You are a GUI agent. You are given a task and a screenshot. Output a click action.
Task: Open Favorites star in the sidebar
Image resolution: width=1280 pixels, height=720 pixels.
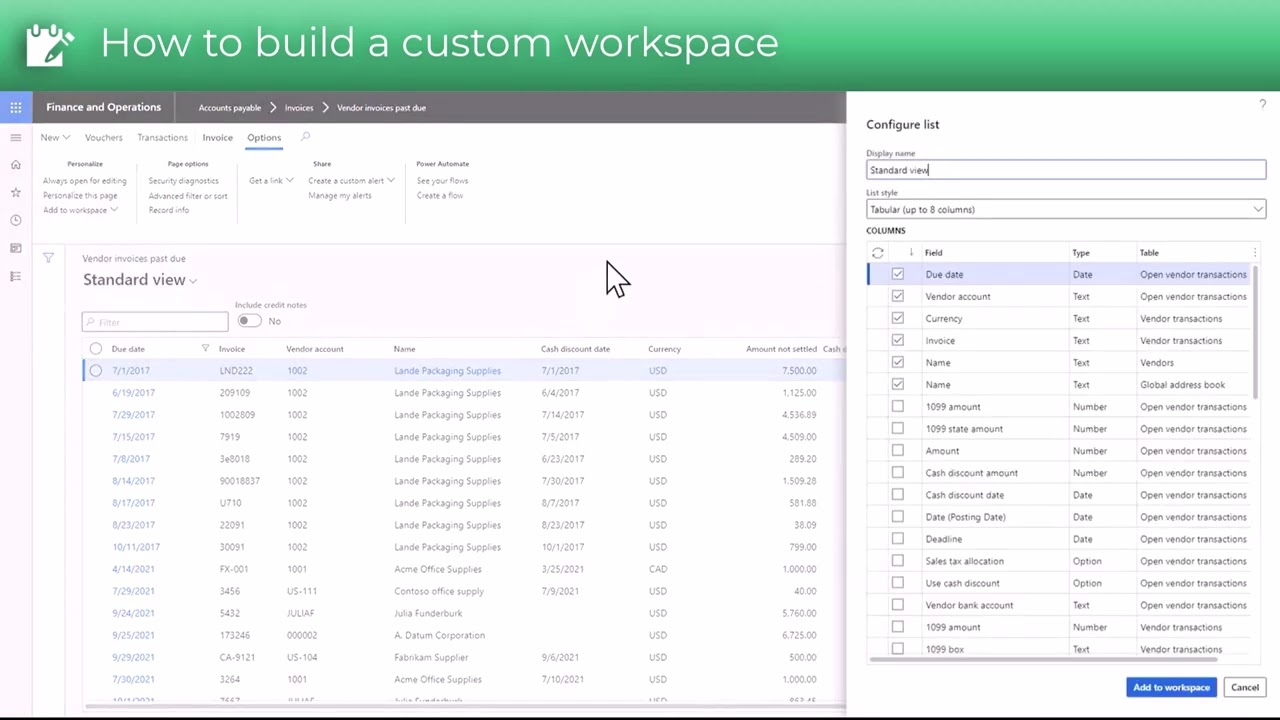[16, 192]
